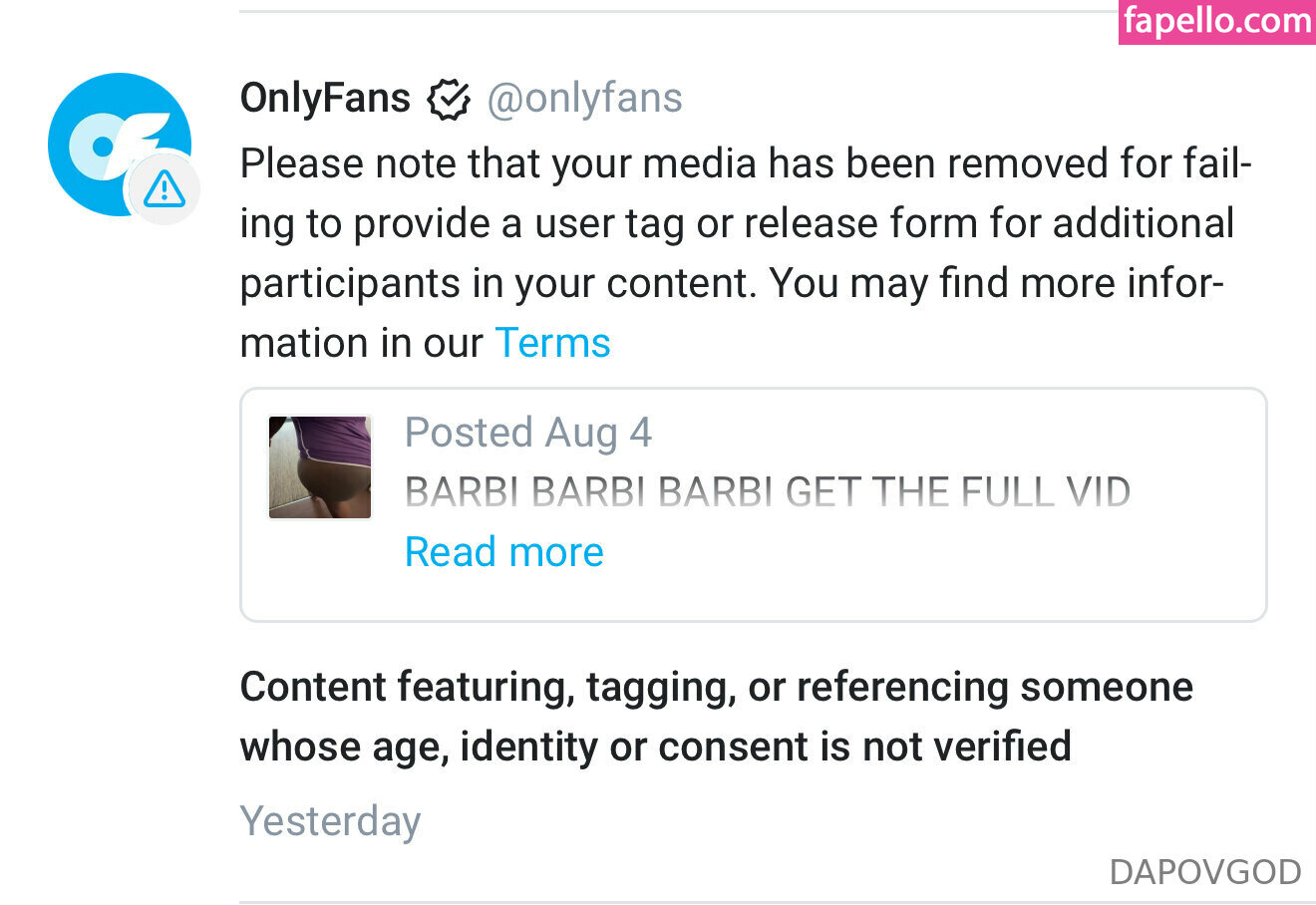
Task: Open the OnlyFans account name
Action: 325,99
